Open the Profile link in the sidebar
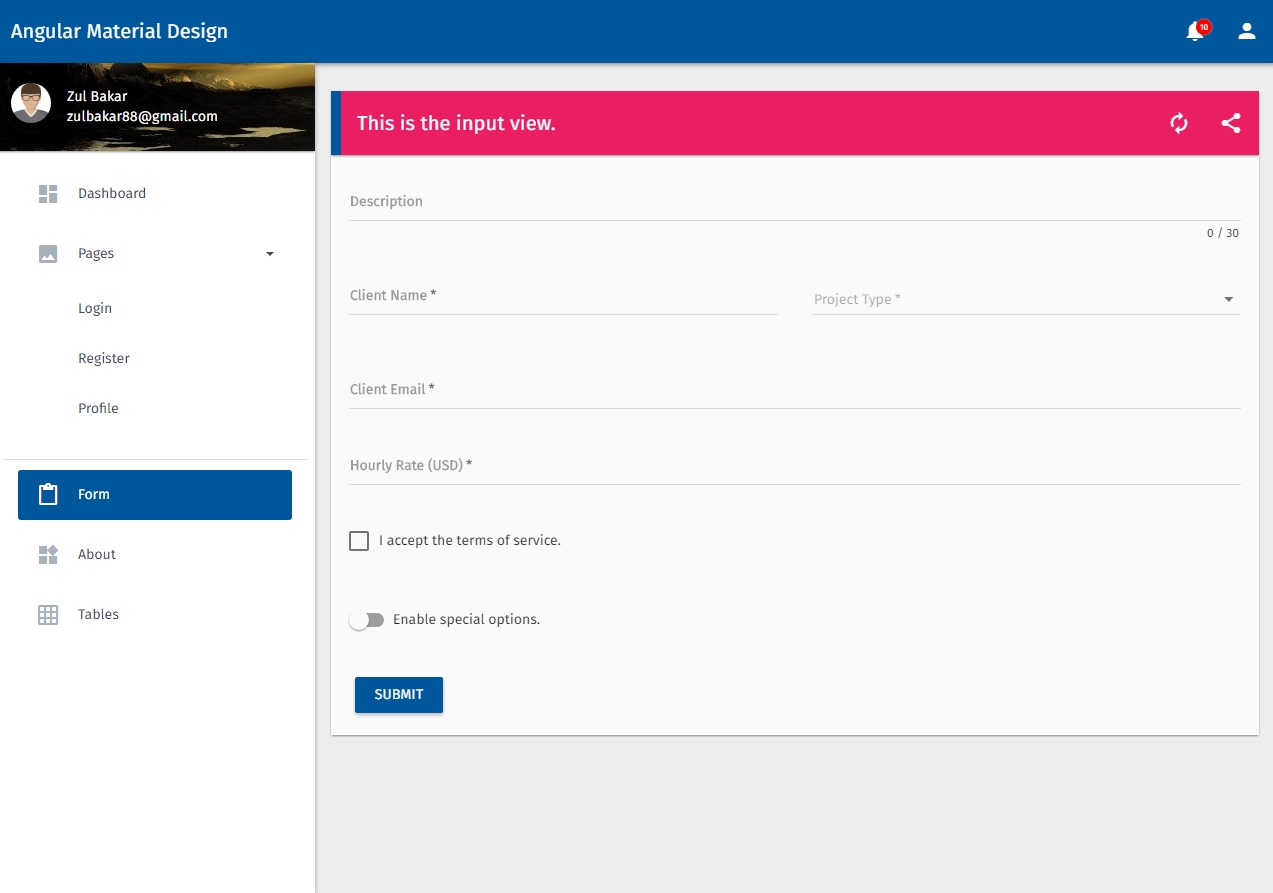The width and height of the screenshot is (1273, 893). point(98,408)
